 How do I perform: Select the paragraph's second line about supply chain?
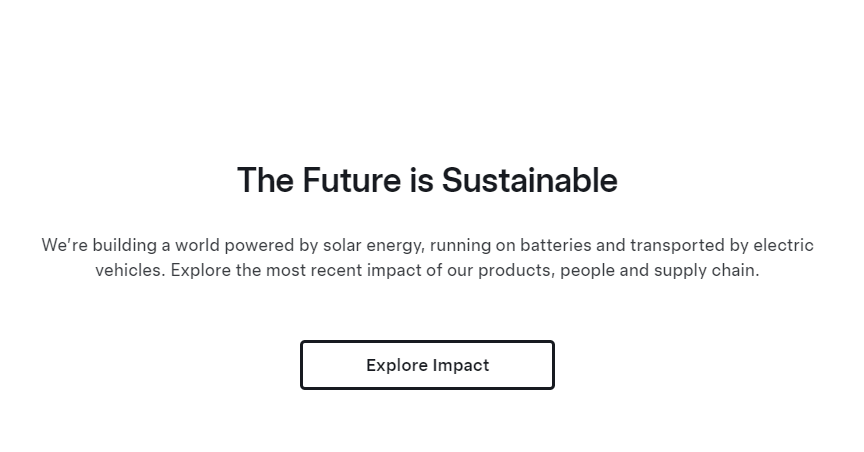point(427,271)
